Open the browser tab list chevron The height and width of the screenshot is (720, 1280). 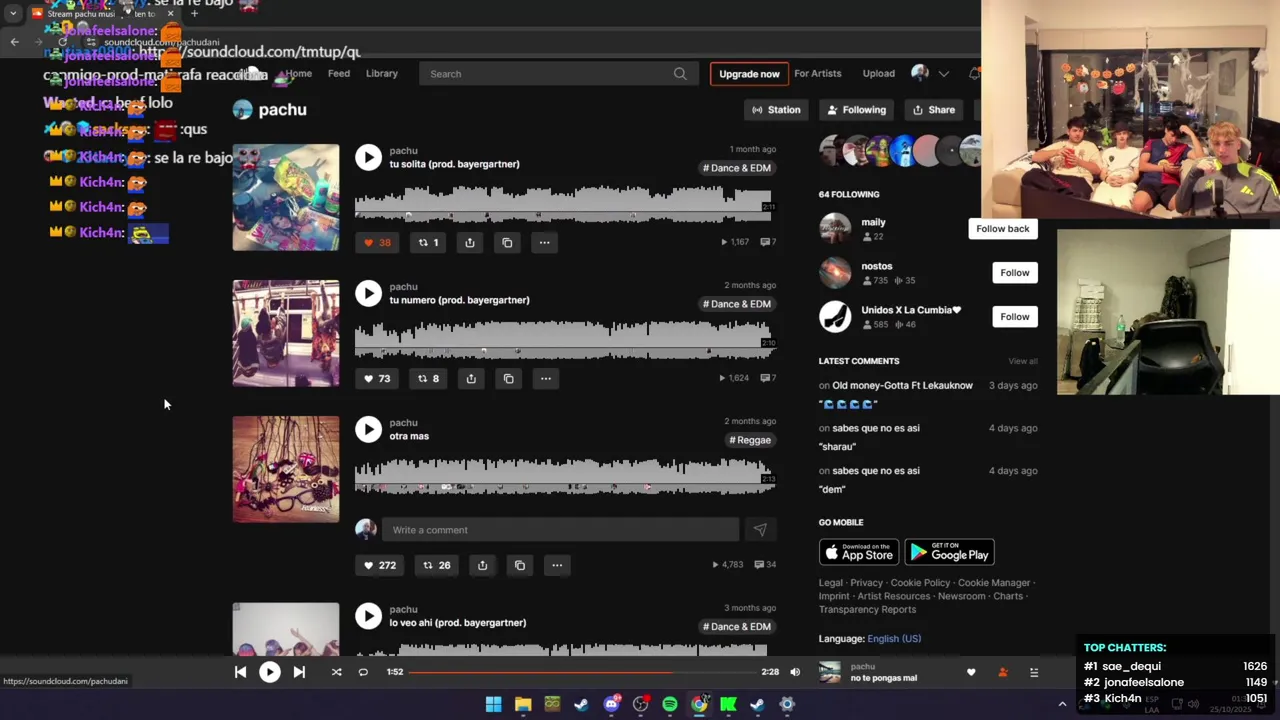pyautogui.click(x=13, y=13)
